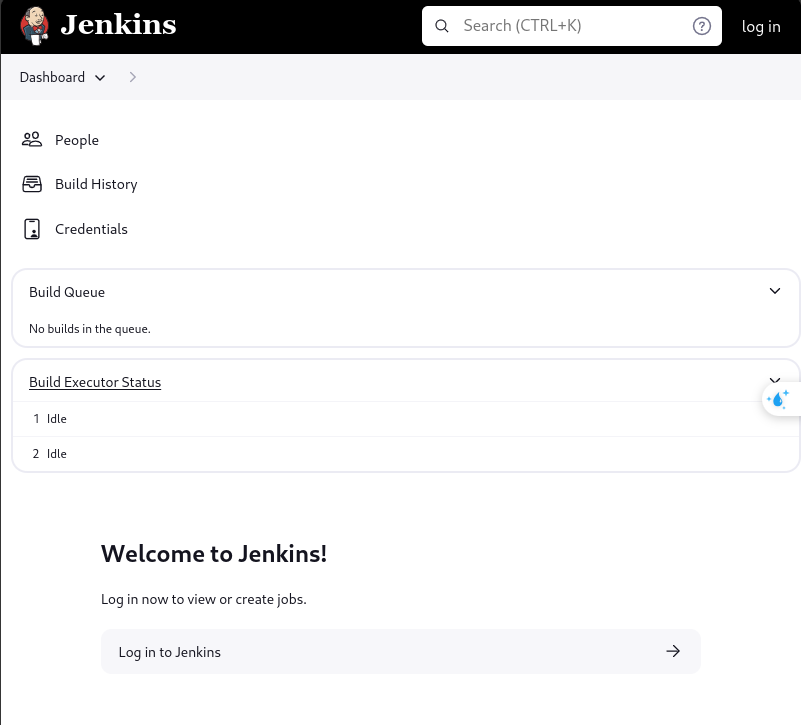Collapse the Build Executor Status panel
Image resolution: width=801 pixels, height=725 pixels.
click(774, 380)
